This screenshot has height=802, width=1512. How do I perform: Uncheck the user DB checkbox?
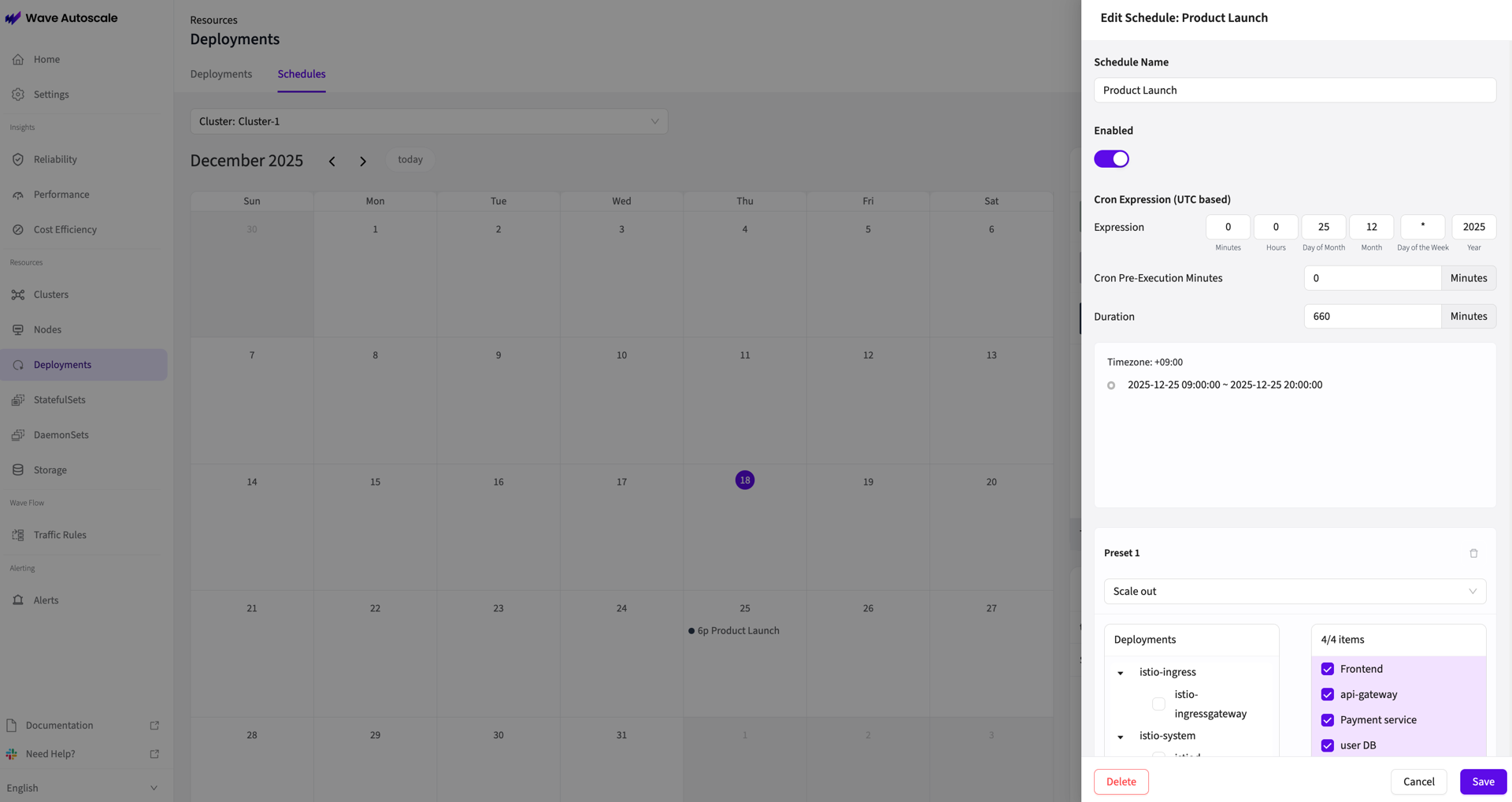tap(1327, 745)
